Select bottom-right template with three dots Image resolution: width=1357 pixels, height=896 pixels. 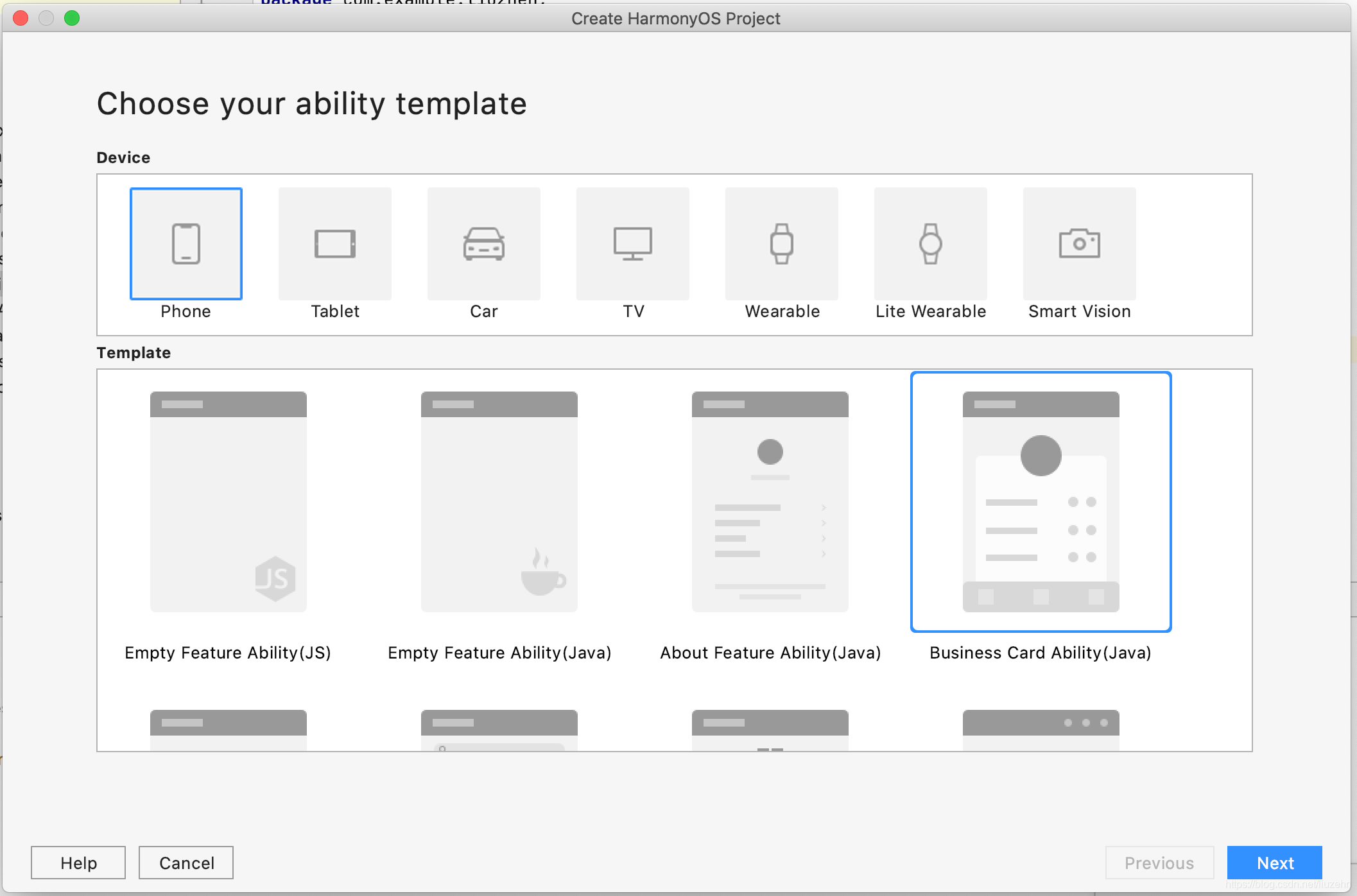[x=1041, y=730]
